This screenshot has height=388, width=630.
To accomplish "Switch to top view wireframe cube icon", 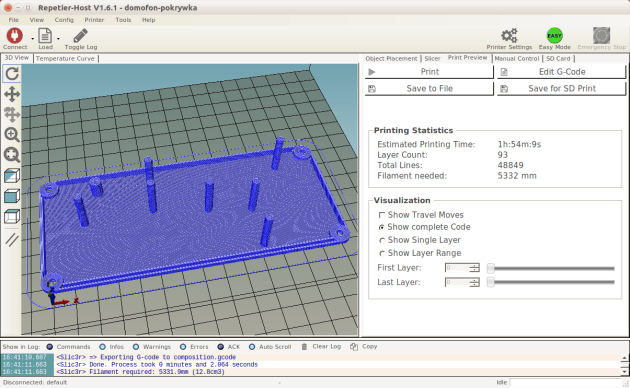I will pyautogui.click(x=12, y=216).
